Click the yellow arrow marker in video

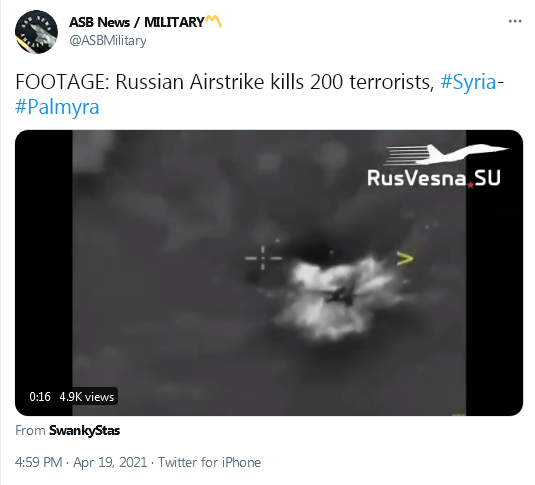click(x=405, y=259)
